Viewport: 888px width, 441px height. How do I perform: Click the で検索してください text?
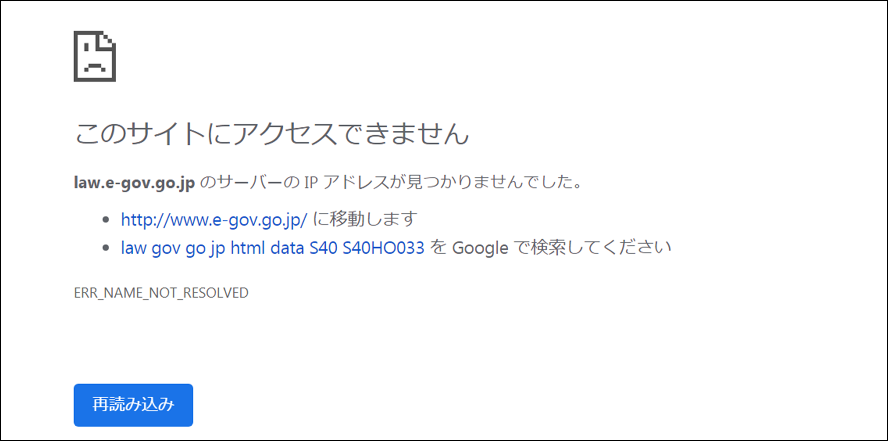[592, 248]
